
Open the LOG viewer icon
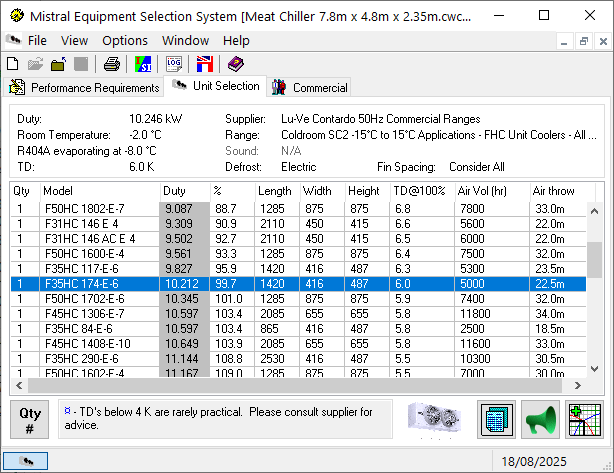click(x=174, y=64)
